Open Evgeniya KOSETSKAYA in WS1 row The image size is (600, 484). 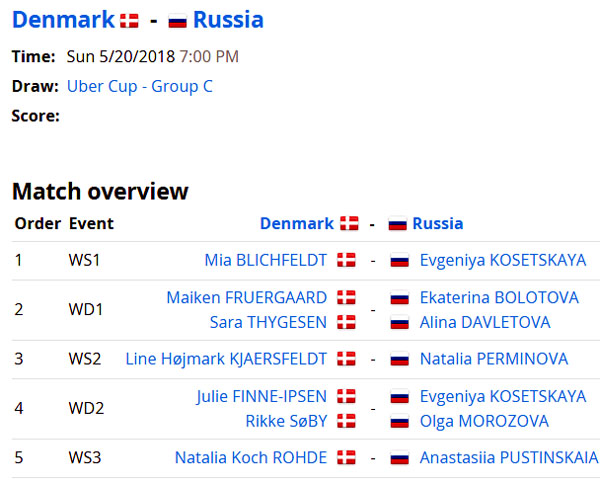503,260
